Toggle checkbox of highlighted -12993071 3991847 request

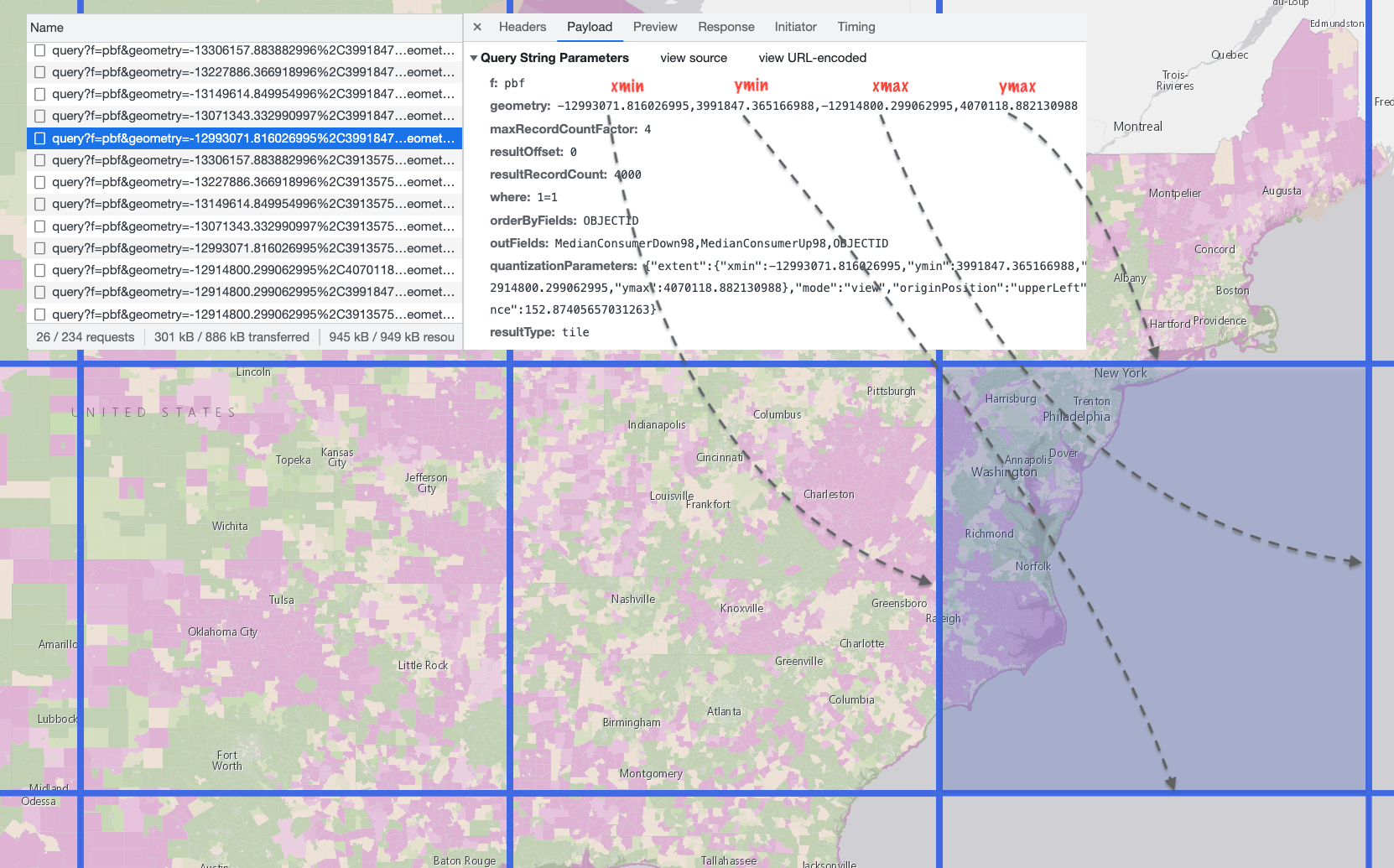point(39,138)
